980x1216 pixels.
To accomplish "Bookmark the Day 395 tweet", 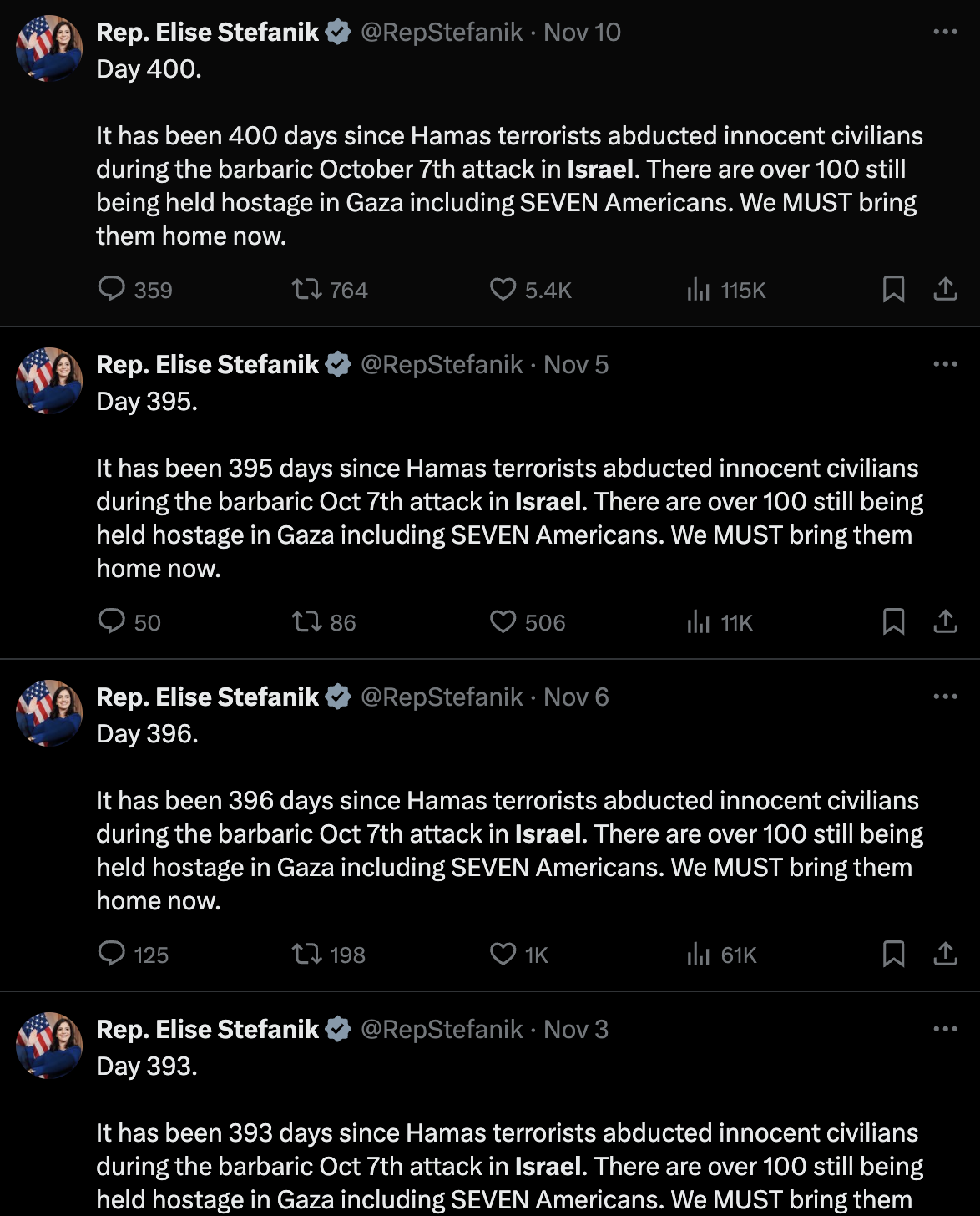I will [x=893, y=621].
